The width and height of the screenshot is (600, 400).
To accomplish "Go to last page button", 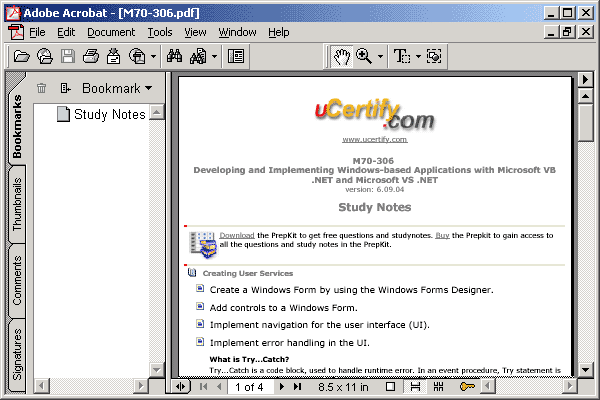I will [297, 387].
